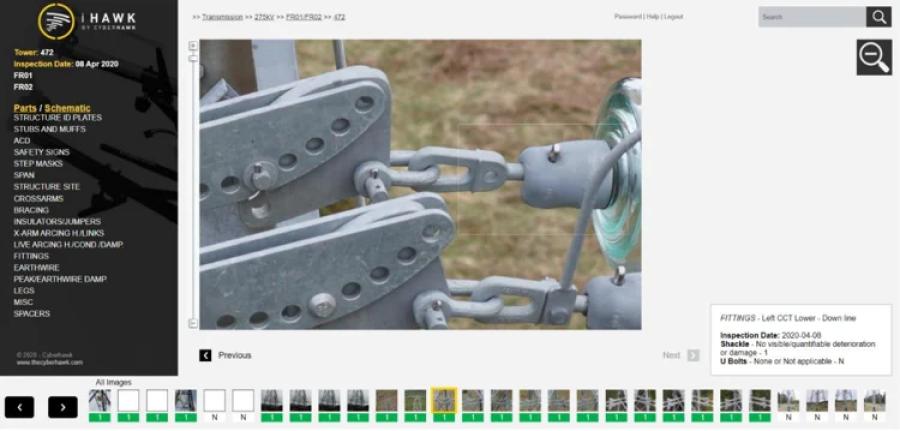Select CROSSARMS in the parts list

click(37, 198)
